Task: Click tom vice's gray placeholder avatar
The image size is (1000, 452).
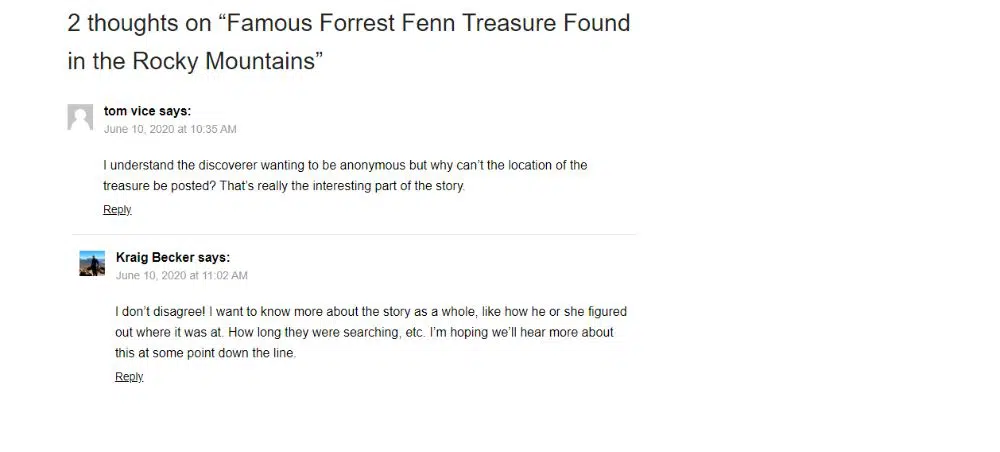Action: pos(80,117)
